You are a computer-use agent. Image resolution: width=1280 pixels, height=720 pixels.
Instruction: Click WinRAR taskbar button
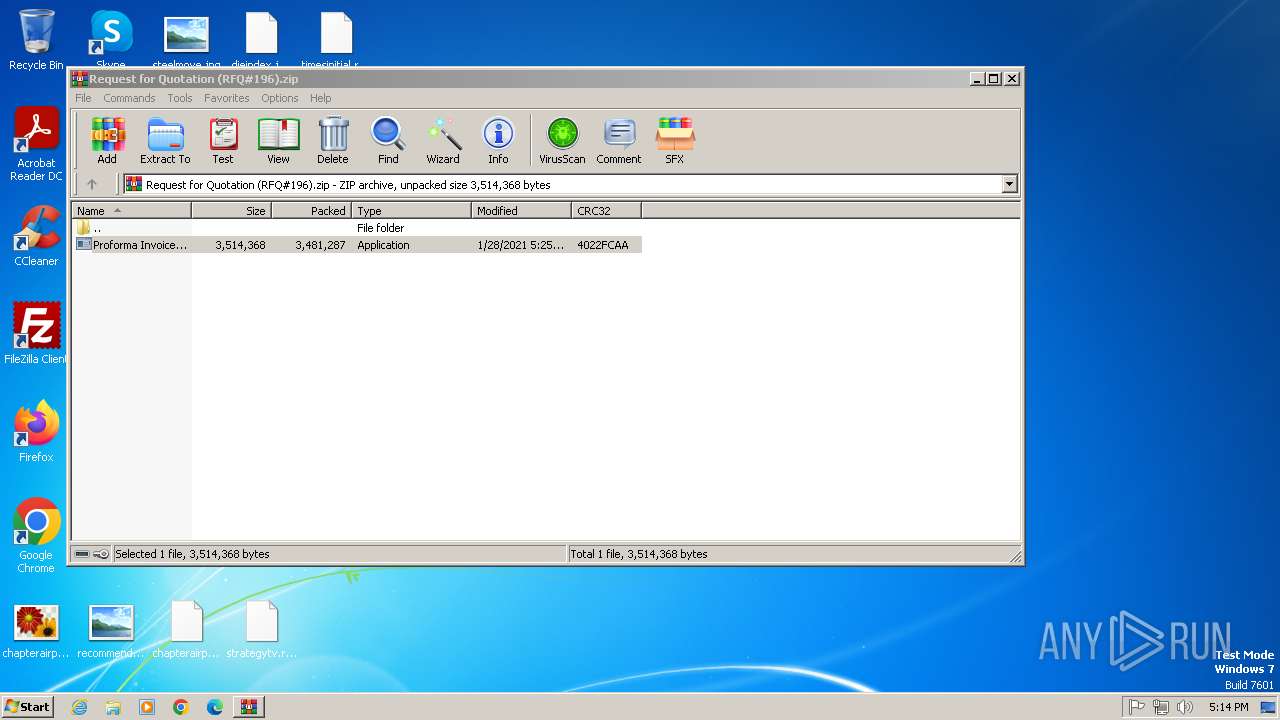tap(248, 707)
